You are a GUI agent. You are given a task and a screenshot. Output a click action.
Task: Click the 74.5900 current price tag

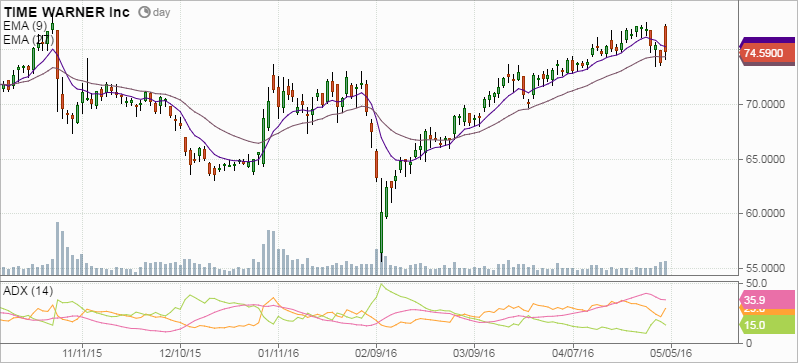(766, 52)
